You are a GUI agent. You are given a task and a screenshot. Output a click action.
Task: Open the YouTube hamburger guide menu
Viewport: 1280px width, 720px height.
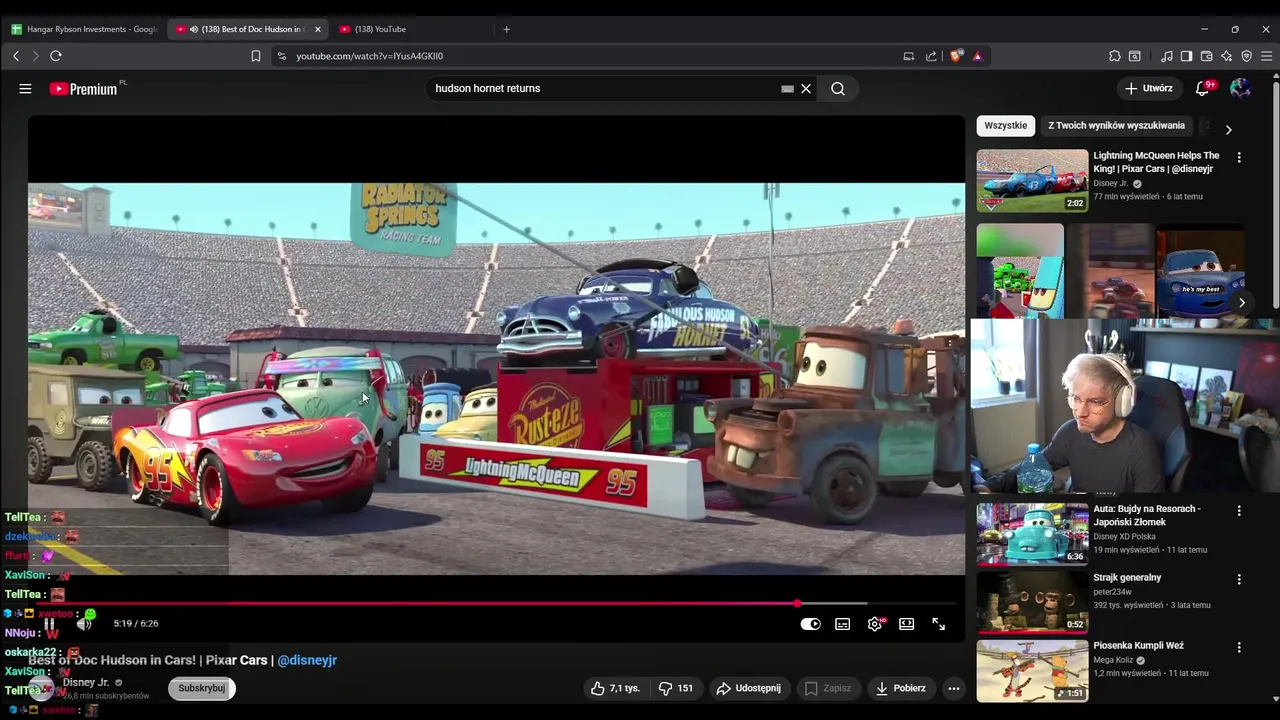point(25,89)
